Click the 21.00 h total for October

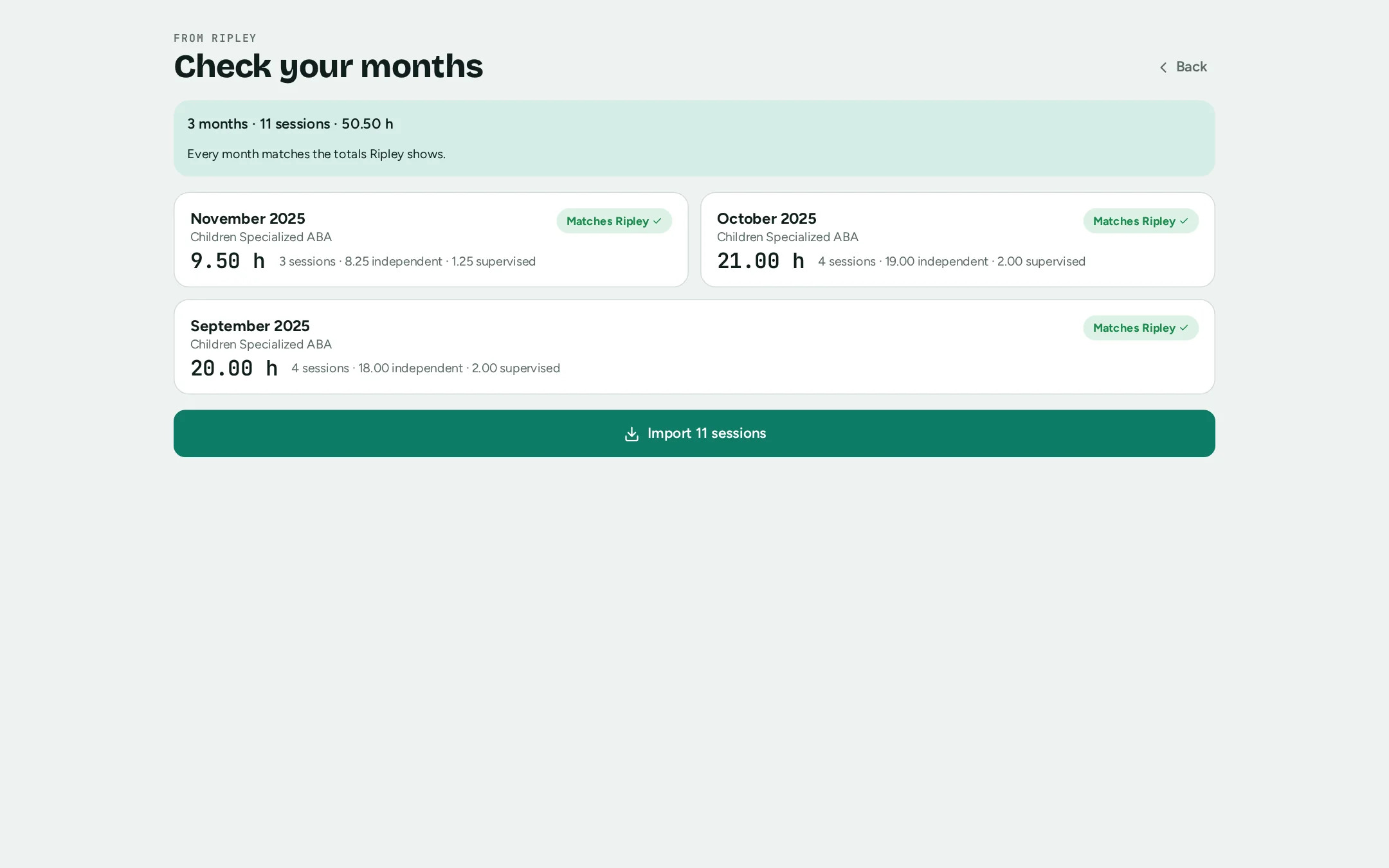tap(761, 261)
